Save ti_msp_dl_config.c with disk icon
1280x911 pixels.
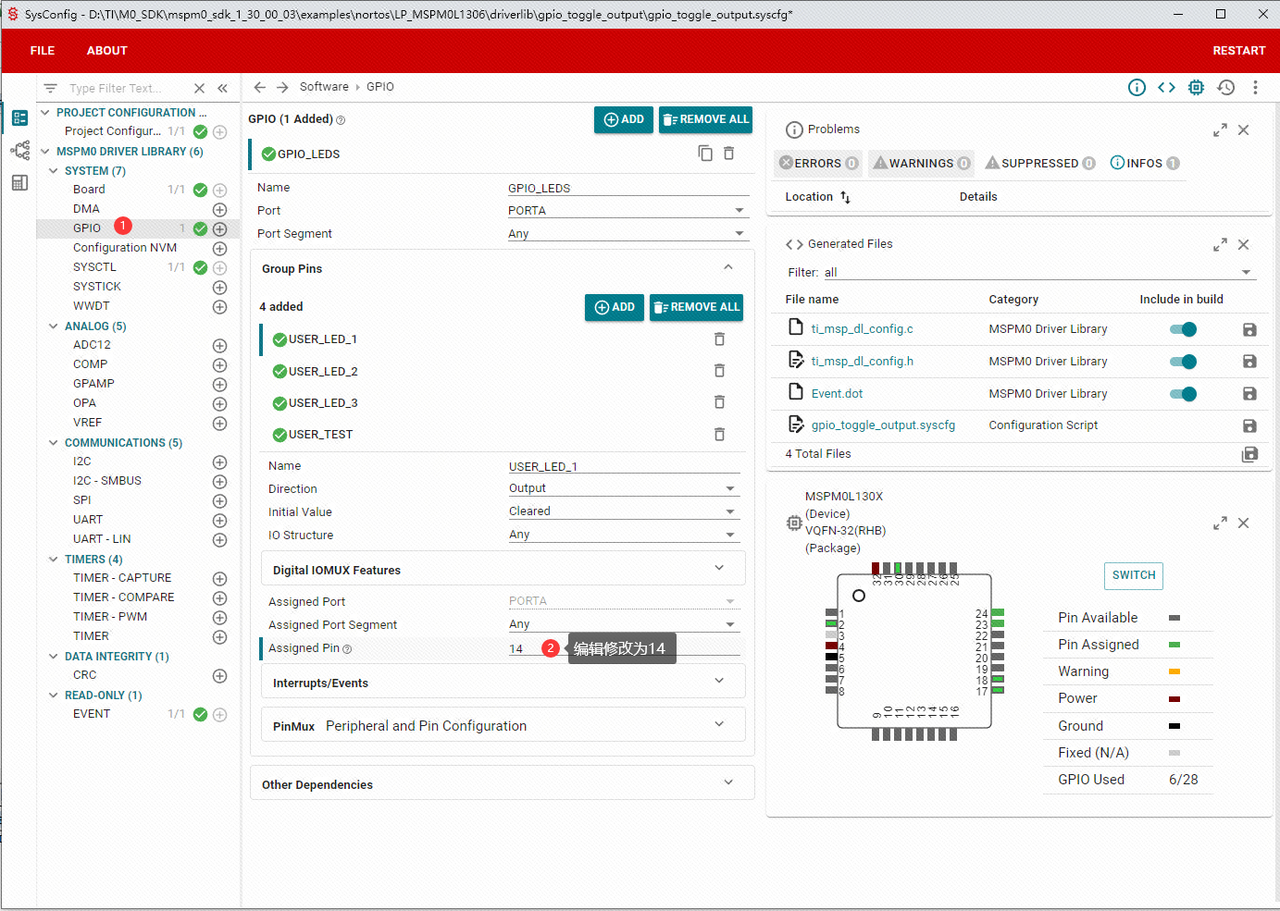tap(1249, 329)
